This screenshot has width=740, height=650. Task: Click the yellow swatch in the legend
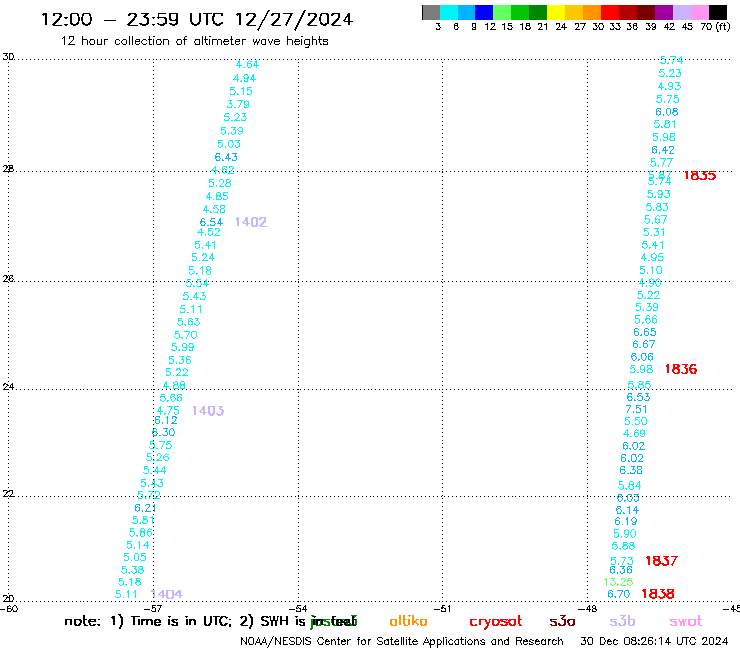556,12
